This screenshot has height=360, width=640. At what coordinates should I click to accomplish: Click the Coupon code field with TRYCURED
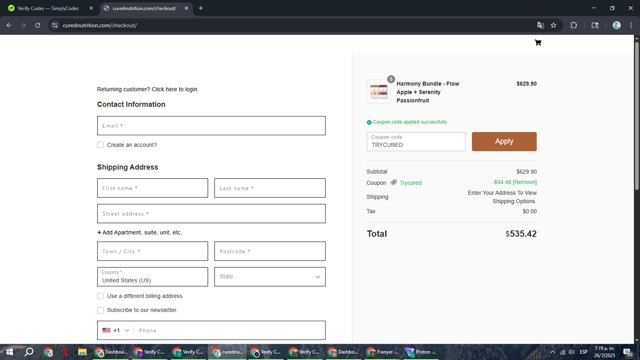click(x=416, y=142)
